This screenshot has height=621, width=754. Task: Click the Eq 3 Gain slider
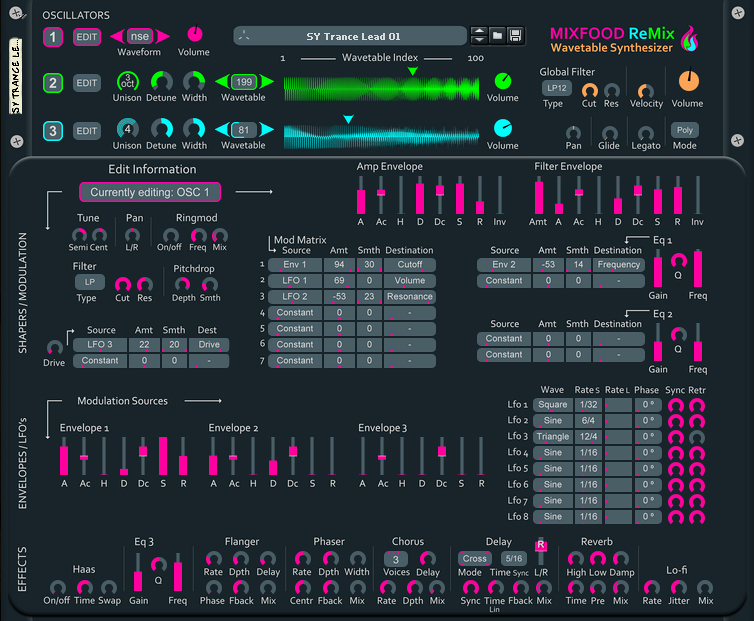point(138,572)
